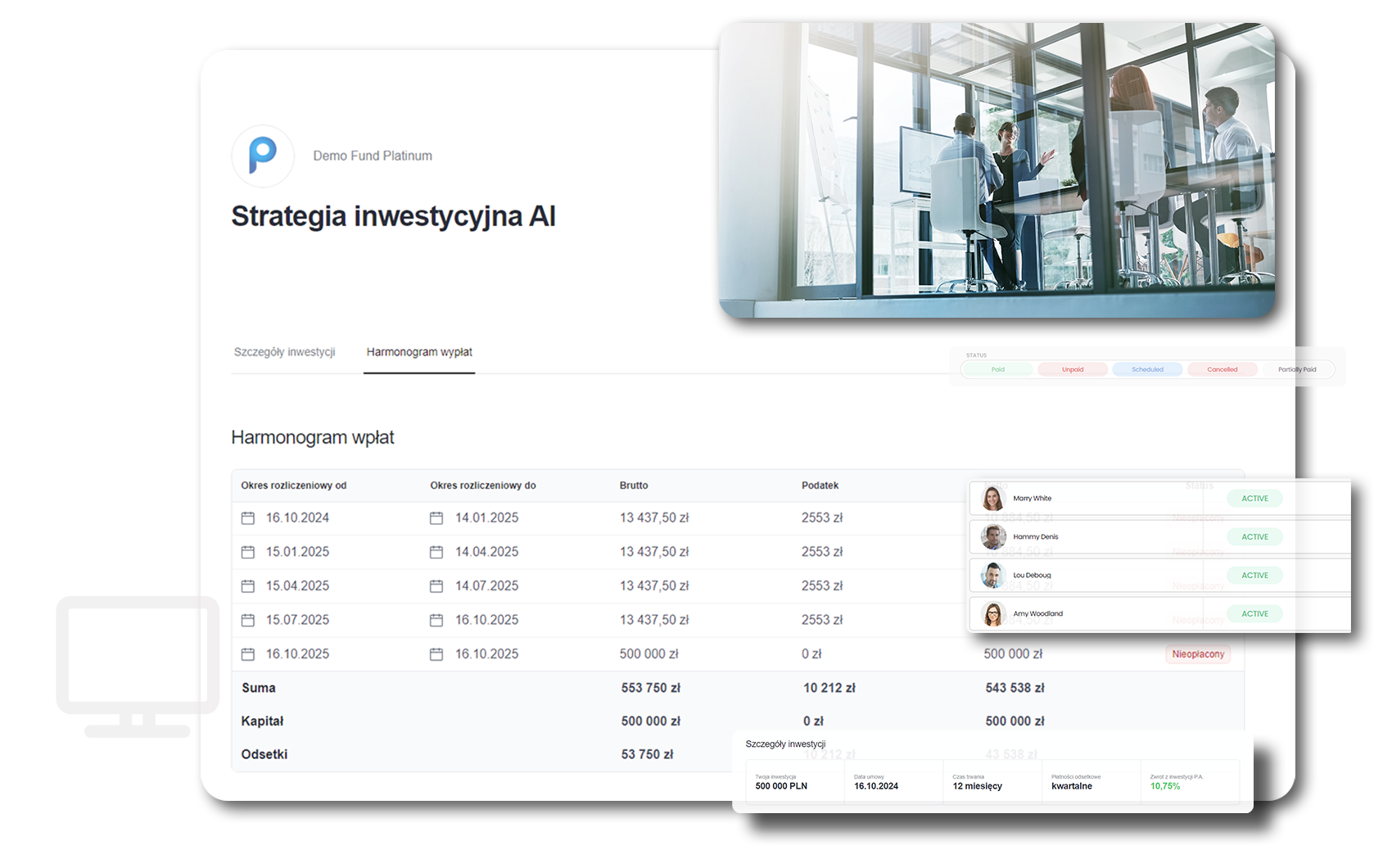Click the date 15.01.2025
This screenshot has width=1392, height=868.
coord(297,552)
